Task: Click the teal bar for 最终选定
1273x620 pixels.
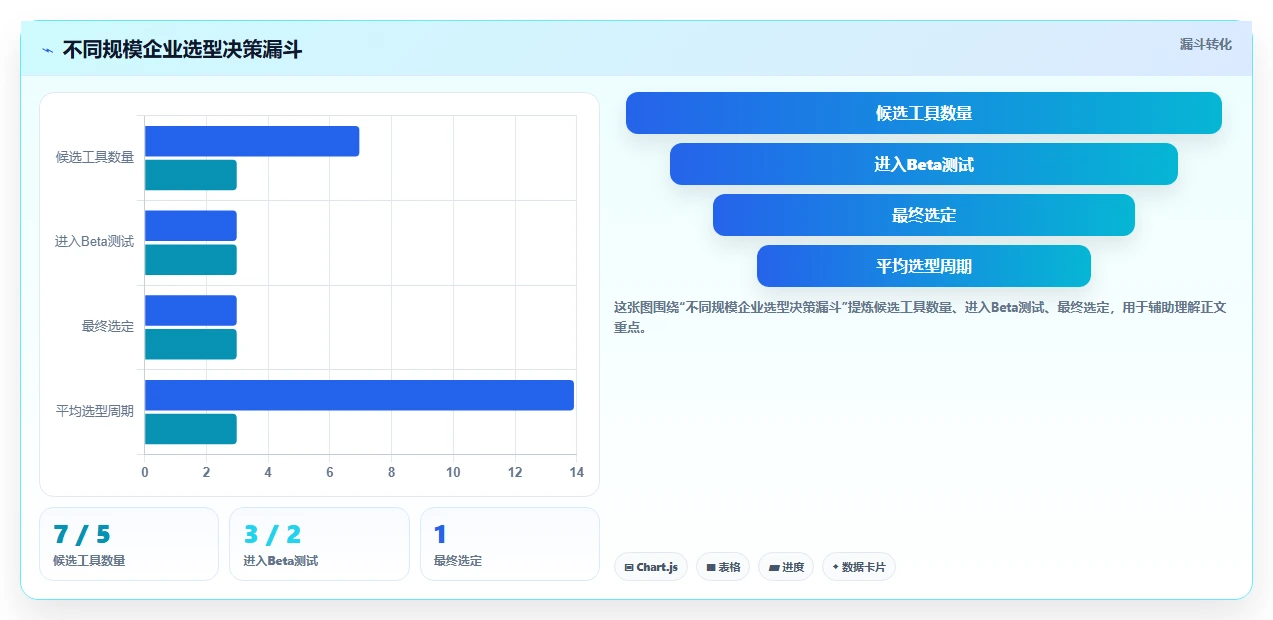Action: point(191,344)
